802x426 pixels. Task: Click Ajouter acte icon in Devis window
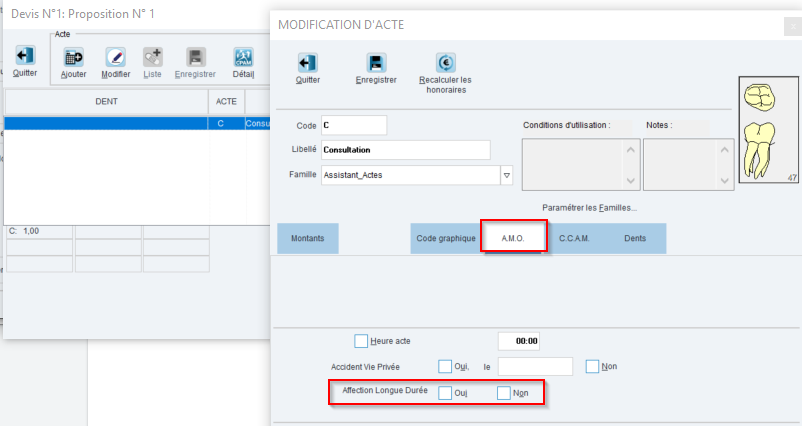pos(73,57)
